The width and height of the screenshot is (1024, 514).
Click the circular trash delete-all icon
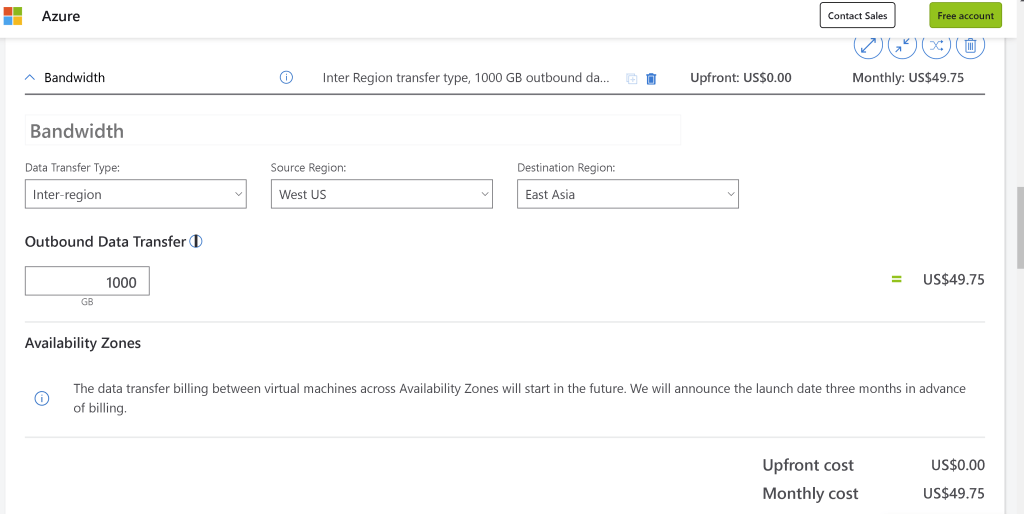[x=970, y=46]
